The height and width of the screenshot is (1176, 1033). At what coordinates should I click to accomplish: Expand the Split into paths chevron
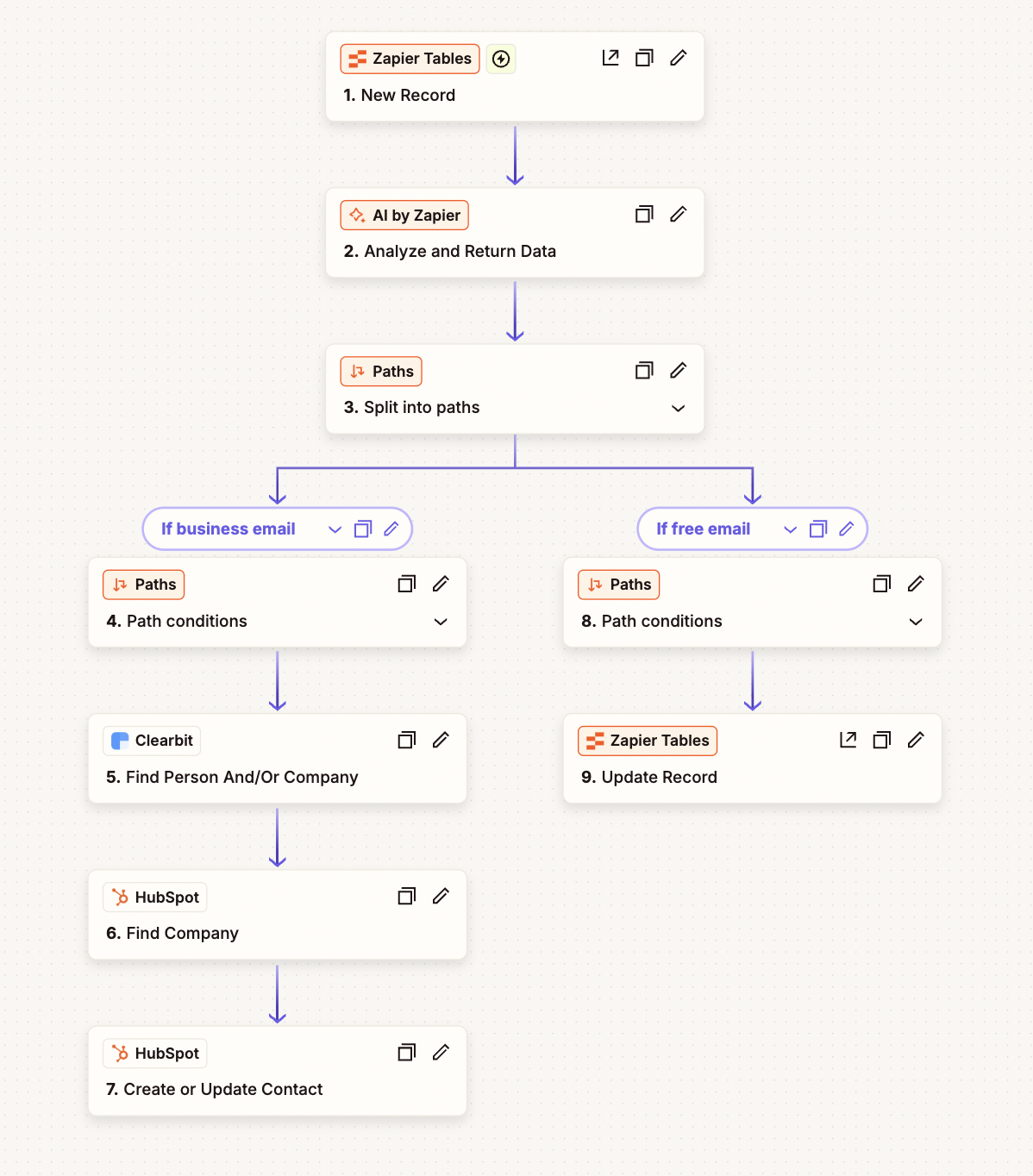(679, 408)
